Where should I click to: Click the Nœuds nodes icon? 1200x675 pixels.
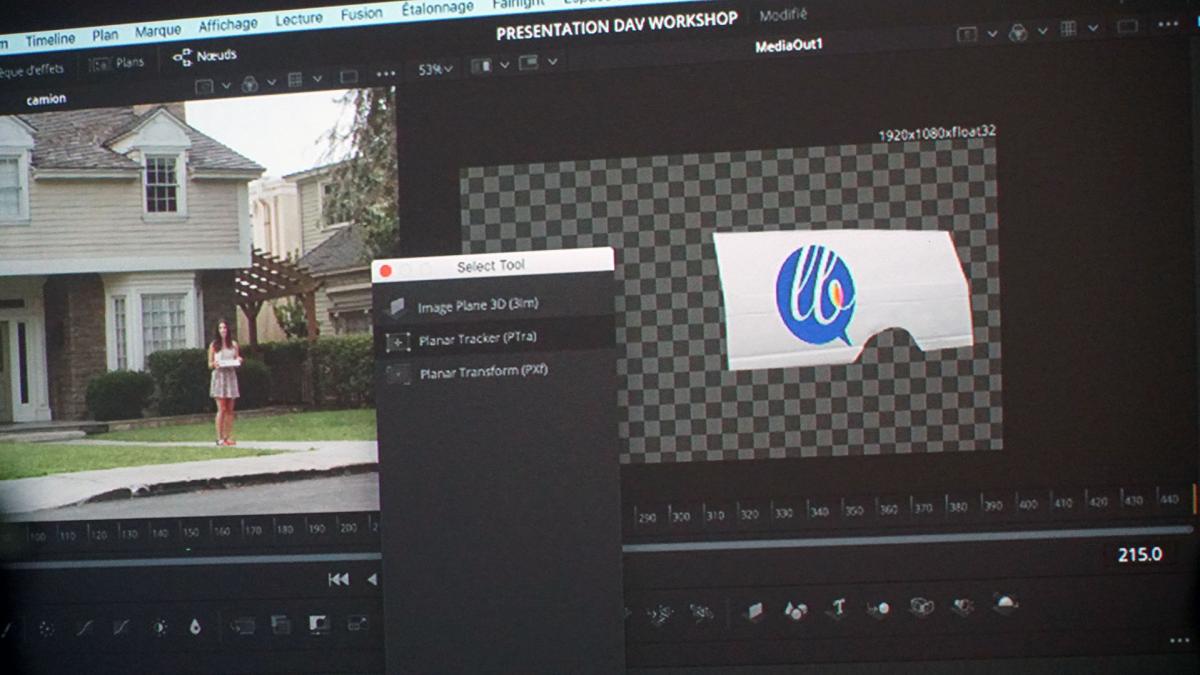pos(182,58)
